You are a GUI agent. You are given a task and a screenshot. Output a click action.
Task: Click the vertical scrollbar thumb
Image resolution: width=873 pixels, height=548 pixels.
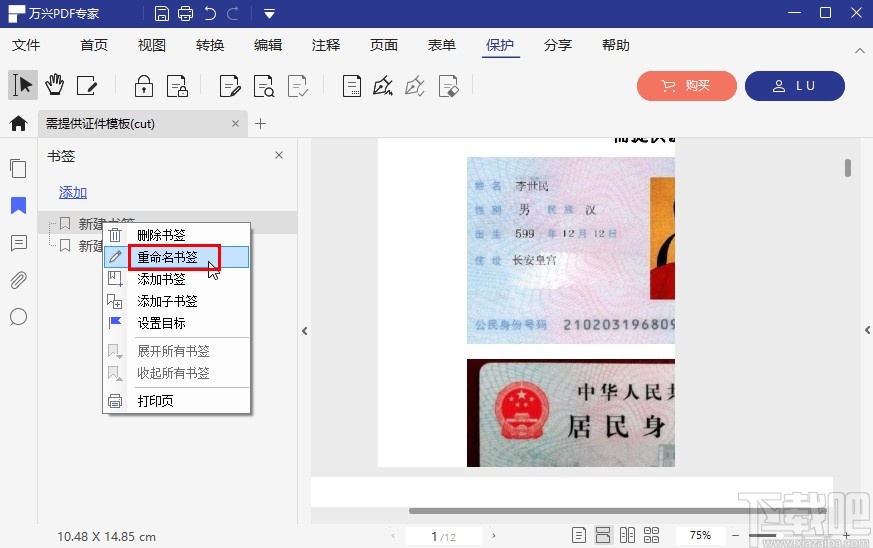pos(848,168)
